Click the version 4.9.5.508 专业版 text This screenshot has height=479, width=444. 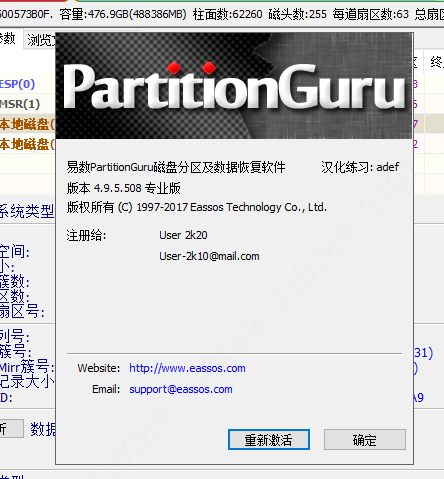coord(124,188)
